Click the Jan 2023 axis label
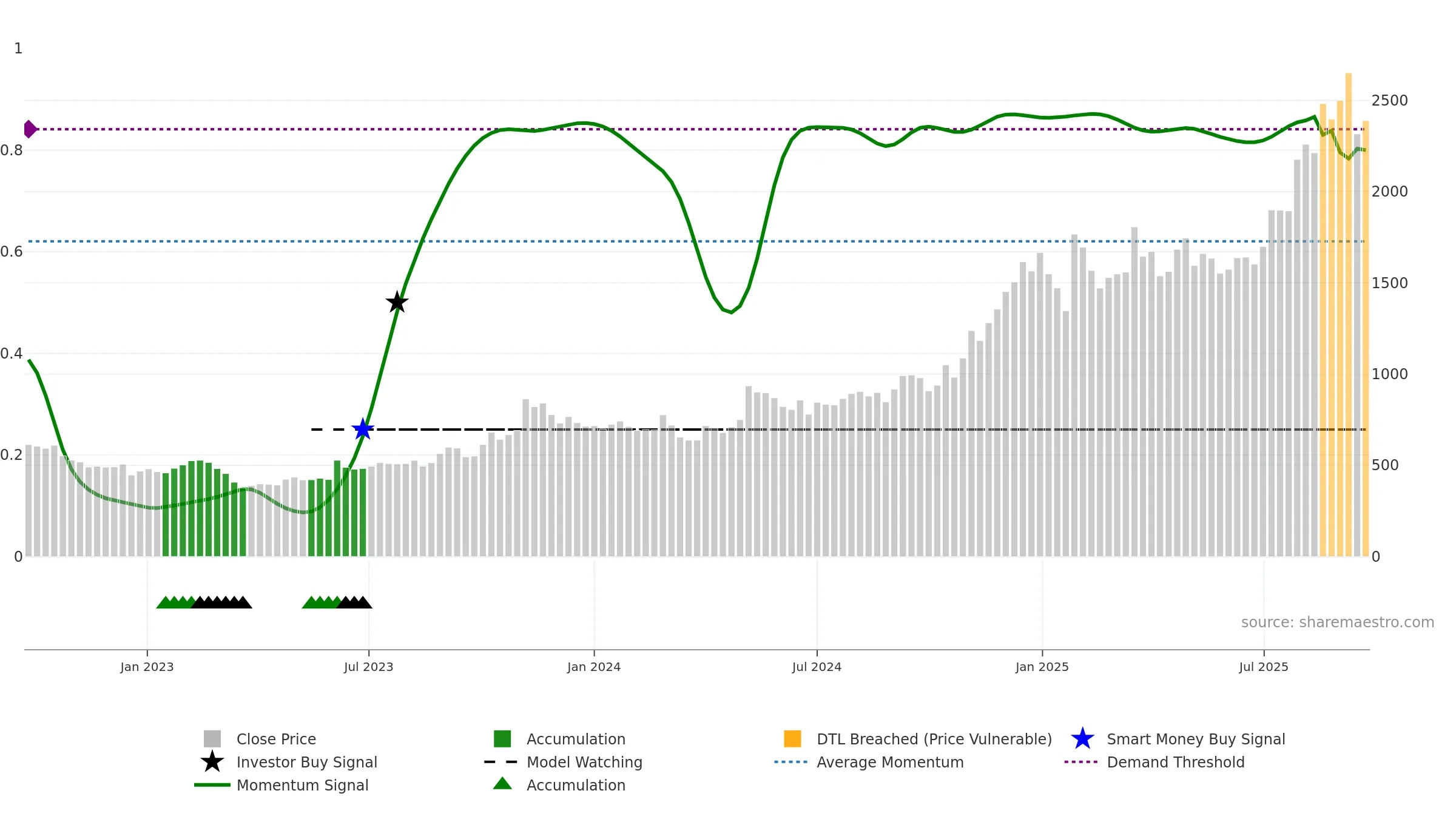Viewport: 1456px width, 819px height. 147,667
